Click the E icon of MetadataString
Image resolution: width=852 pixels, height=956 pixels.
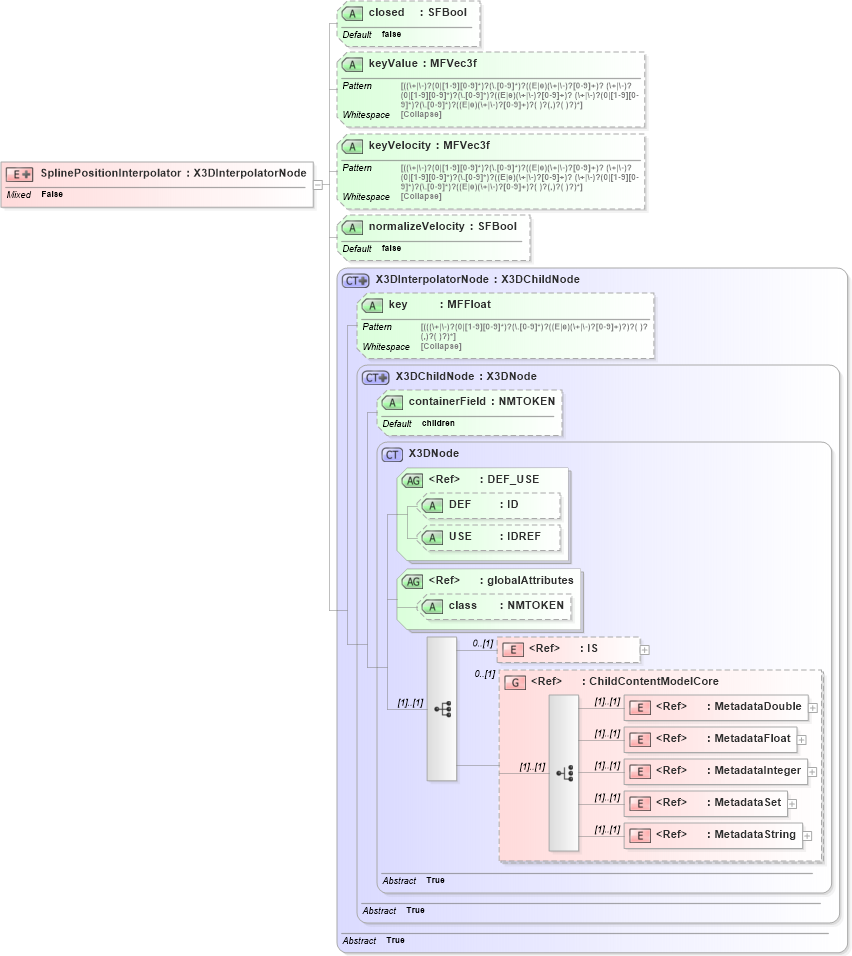(640, 835)
